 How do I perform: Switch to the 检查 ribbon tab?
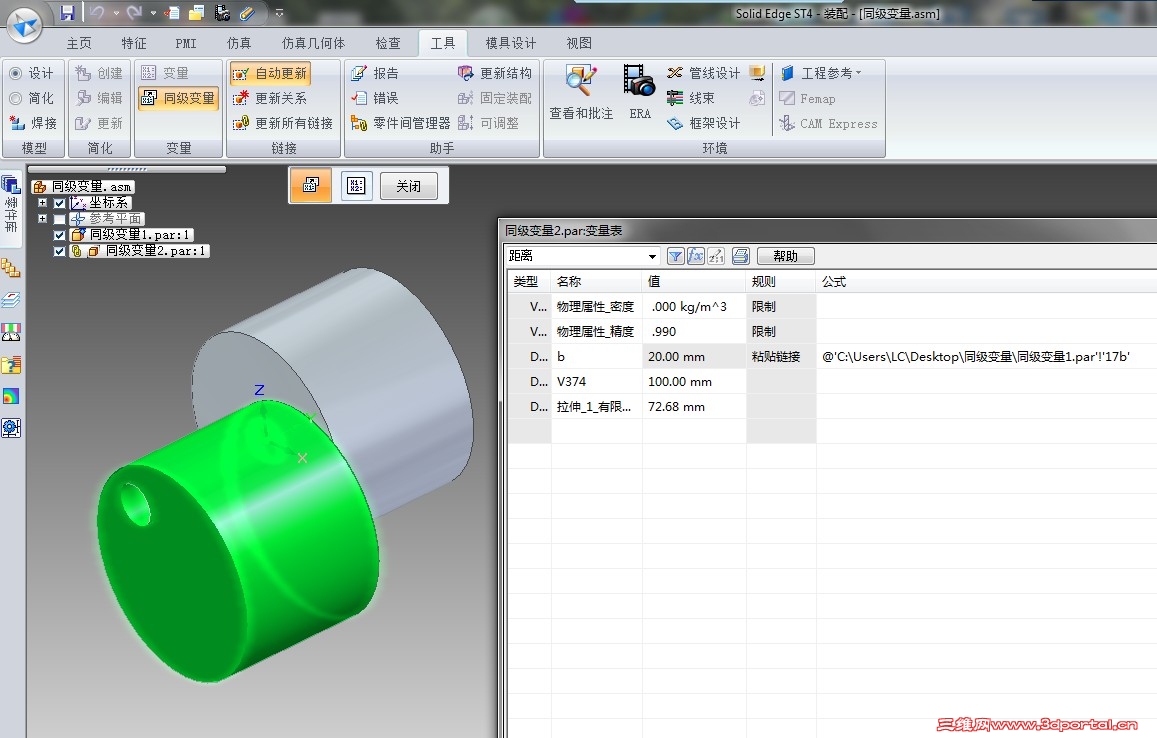click(387, 43)
